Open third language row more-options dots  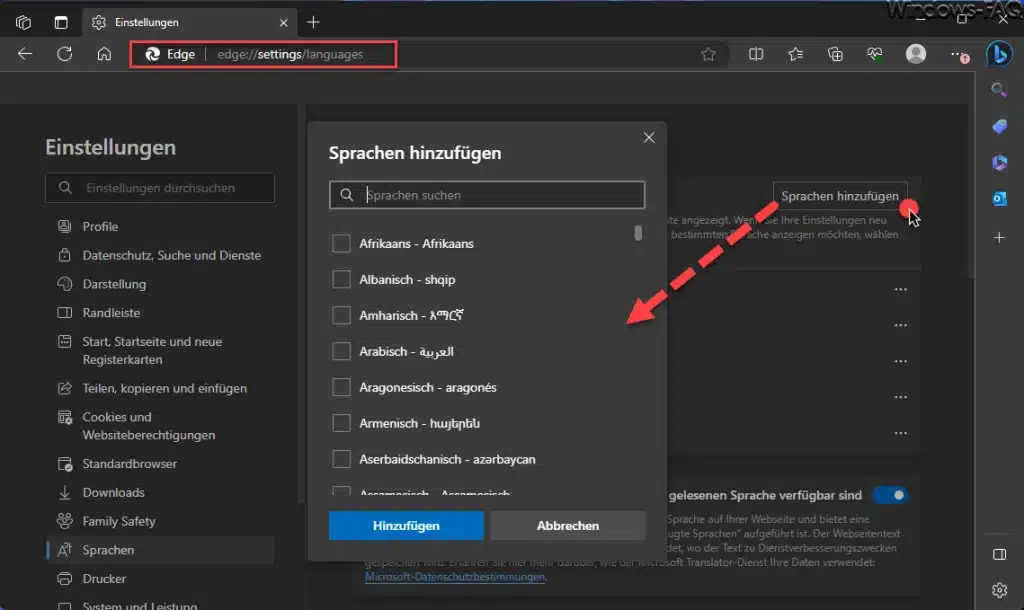(x=901, y=361)
